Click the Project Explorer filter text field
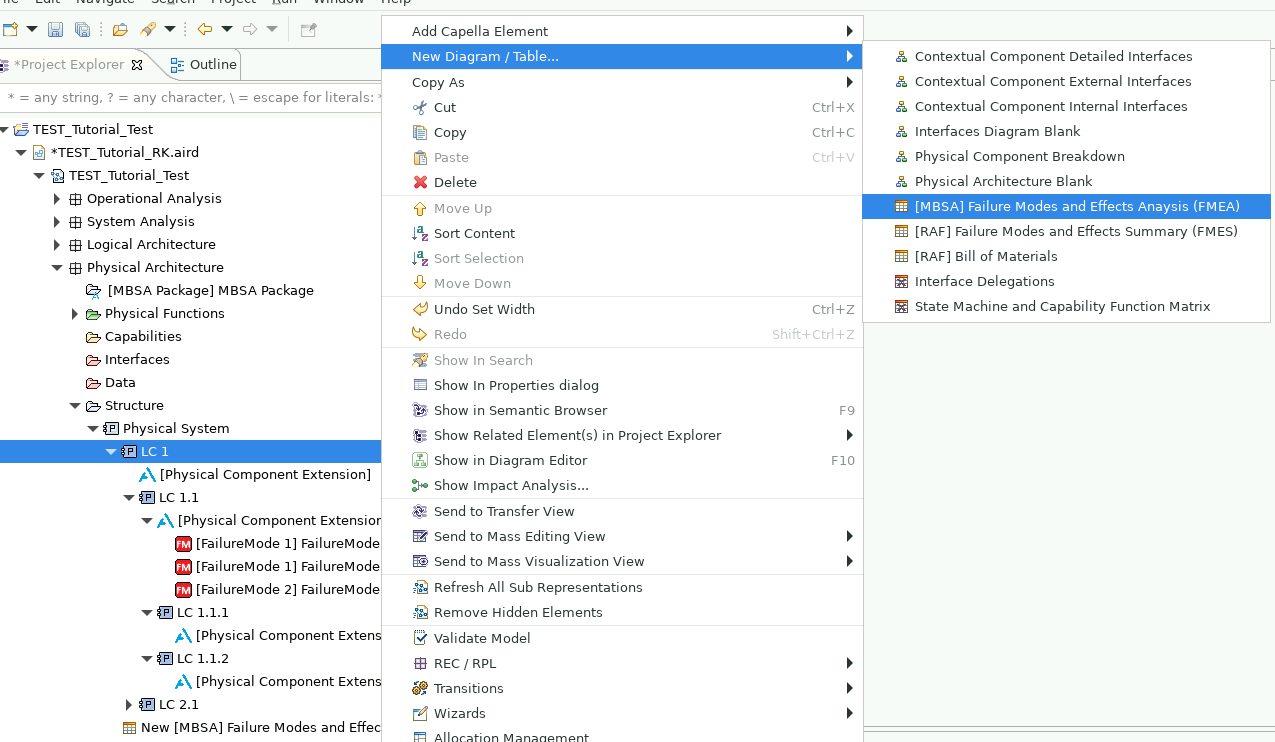 [190, 98]
